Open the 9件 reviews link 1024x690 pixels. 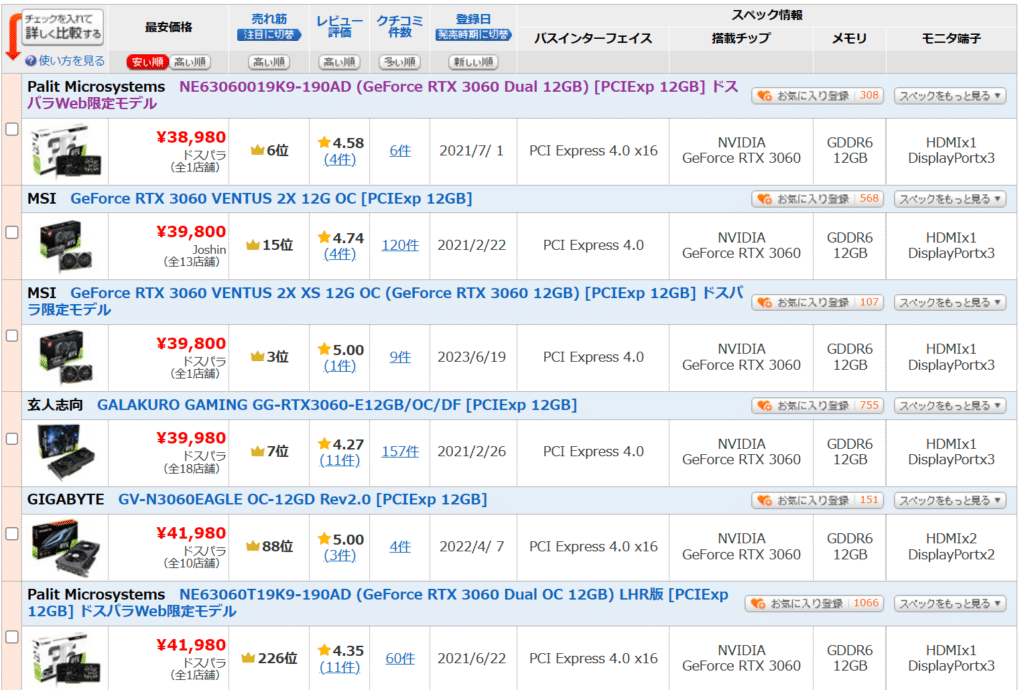coord(400,357)
